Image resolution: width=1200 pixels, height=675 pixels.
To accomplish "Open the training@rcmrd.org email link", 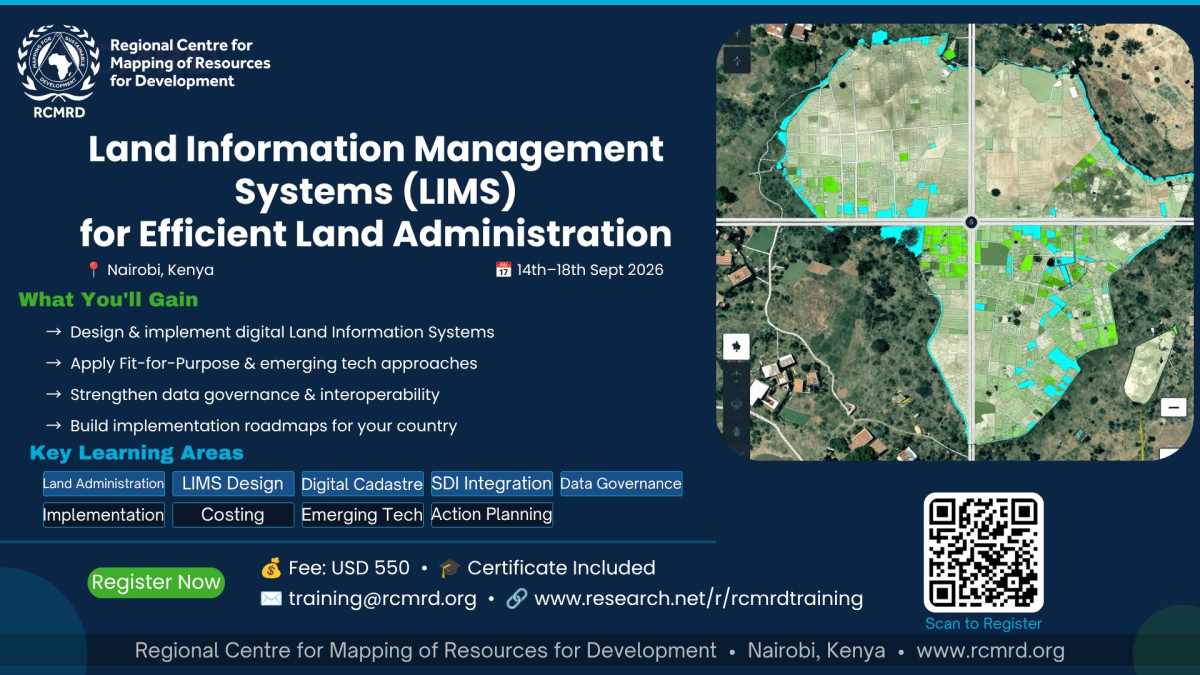I will tap(383, 599).
